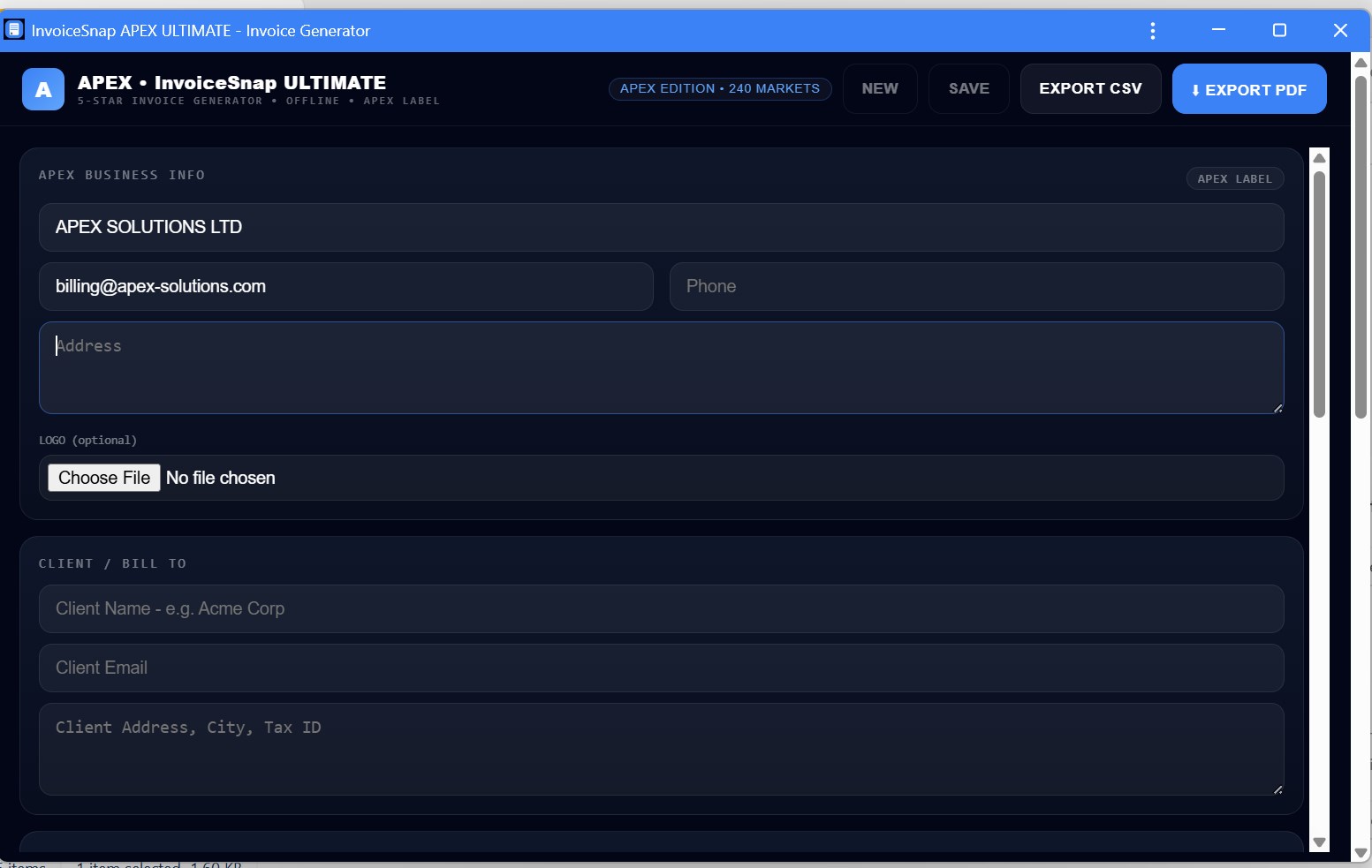Click the inner form scrollbar thumb
The image size is (1372, 868).
point(1319,294)
